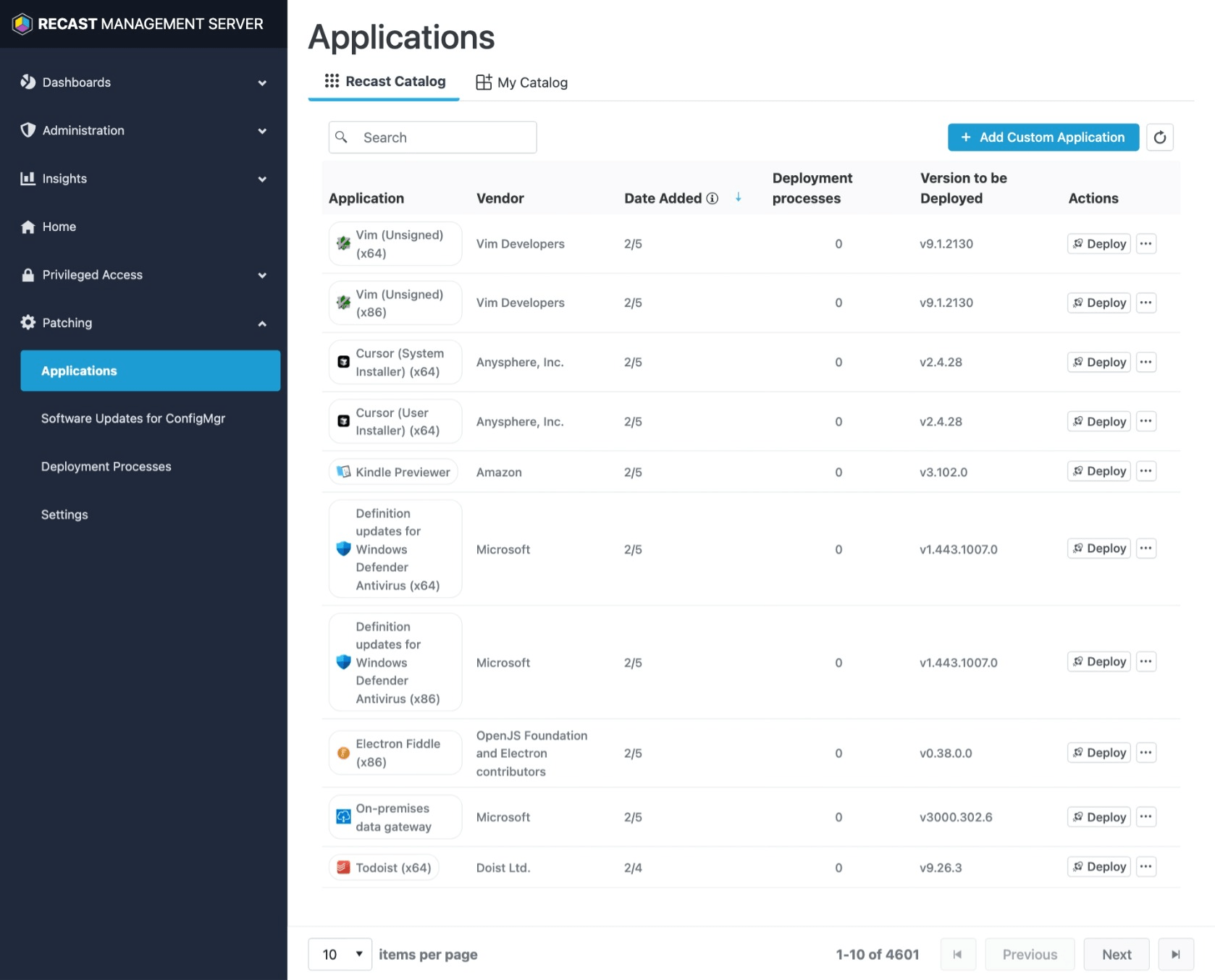Click the Windows Defender (x64) shield icon

(343, 549)
